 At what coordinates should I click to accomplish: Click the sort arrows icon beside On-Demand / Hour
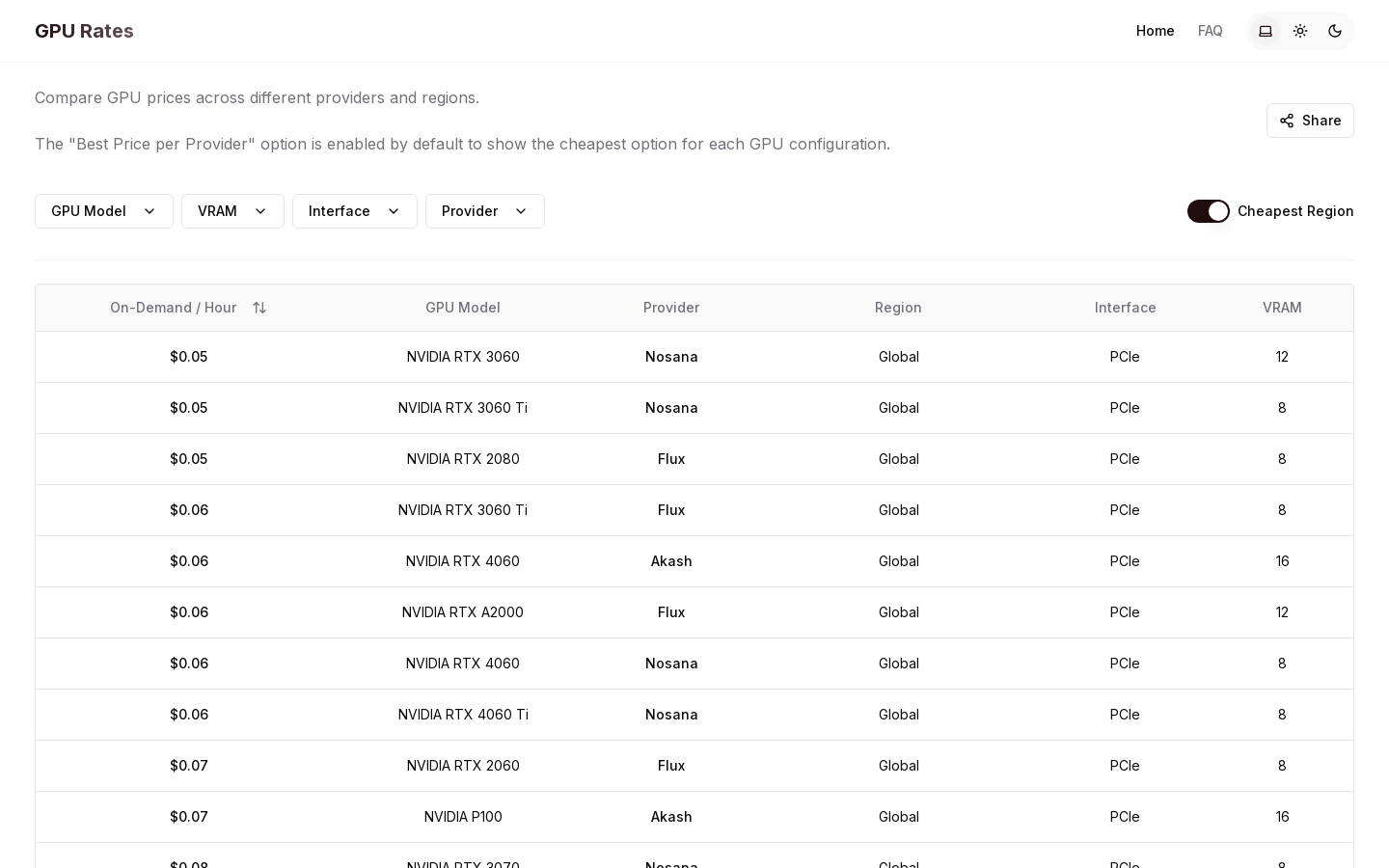[259, 308]
